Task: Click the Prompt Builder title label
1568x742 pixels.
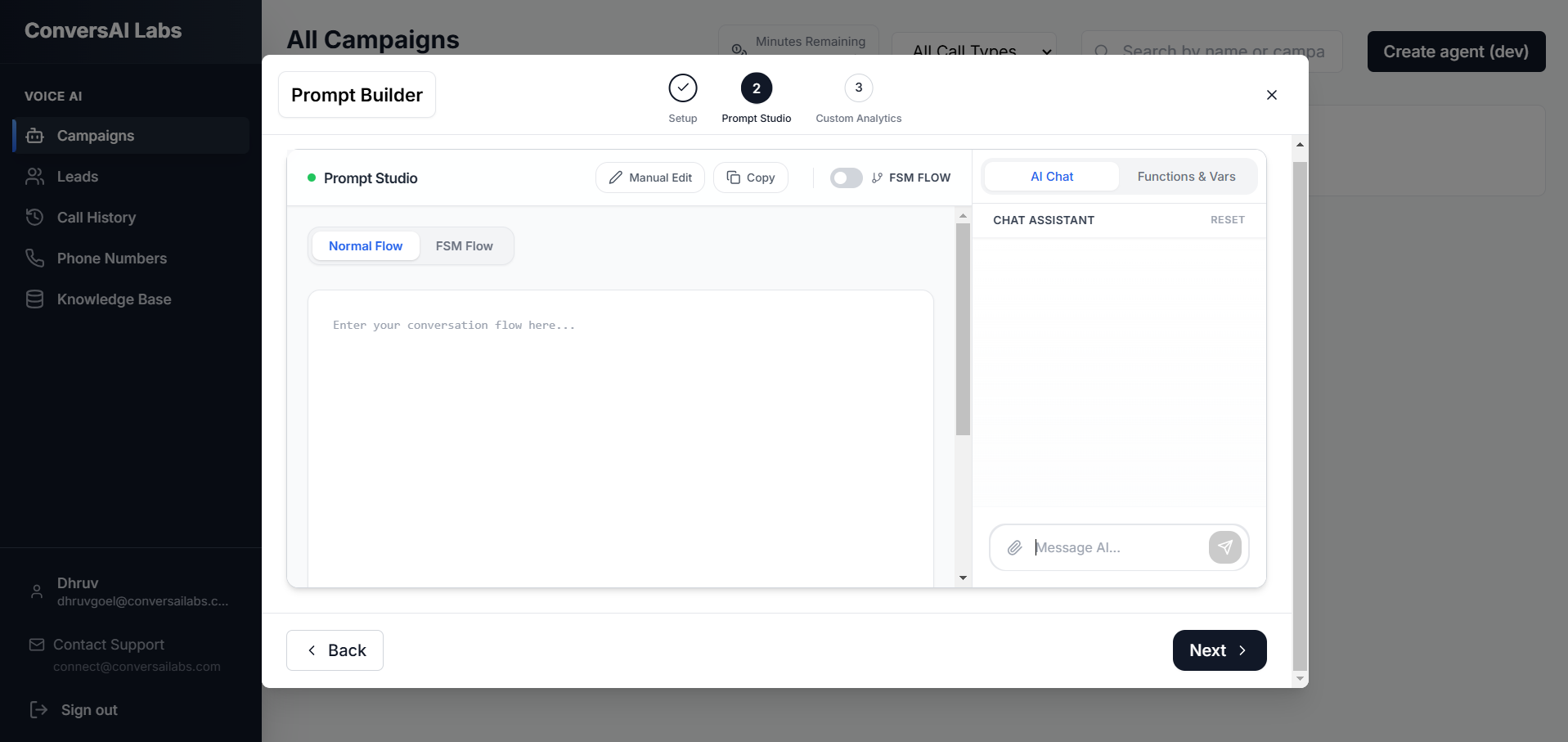Action: (357, 95)
